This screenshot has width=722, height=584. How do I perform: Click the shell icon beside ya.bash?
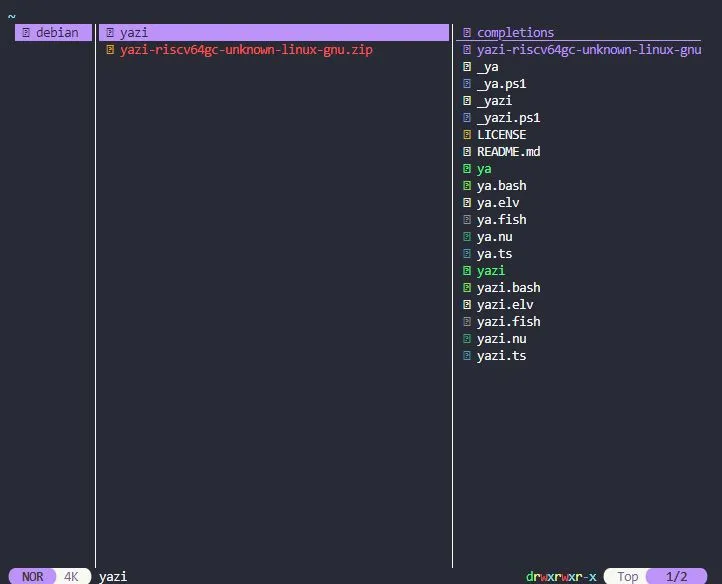tap(466, 186)
